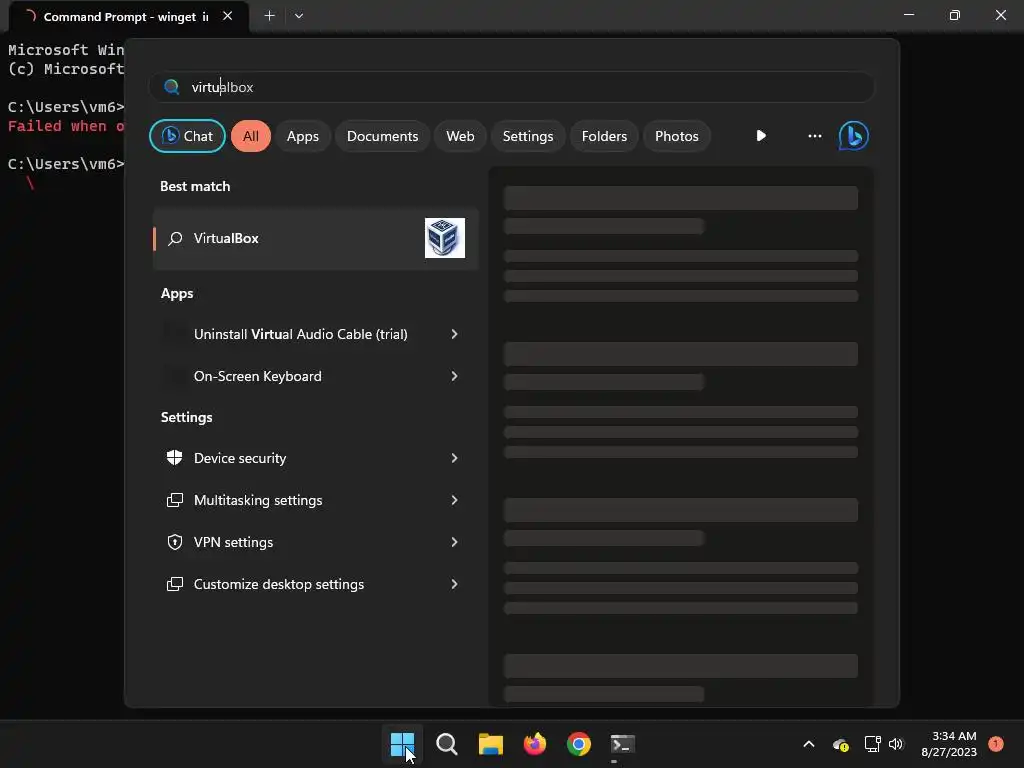Viewport: 1024px width, 768px height.
Task: Click the Multitasking settings icon
Action: (174, 500)
